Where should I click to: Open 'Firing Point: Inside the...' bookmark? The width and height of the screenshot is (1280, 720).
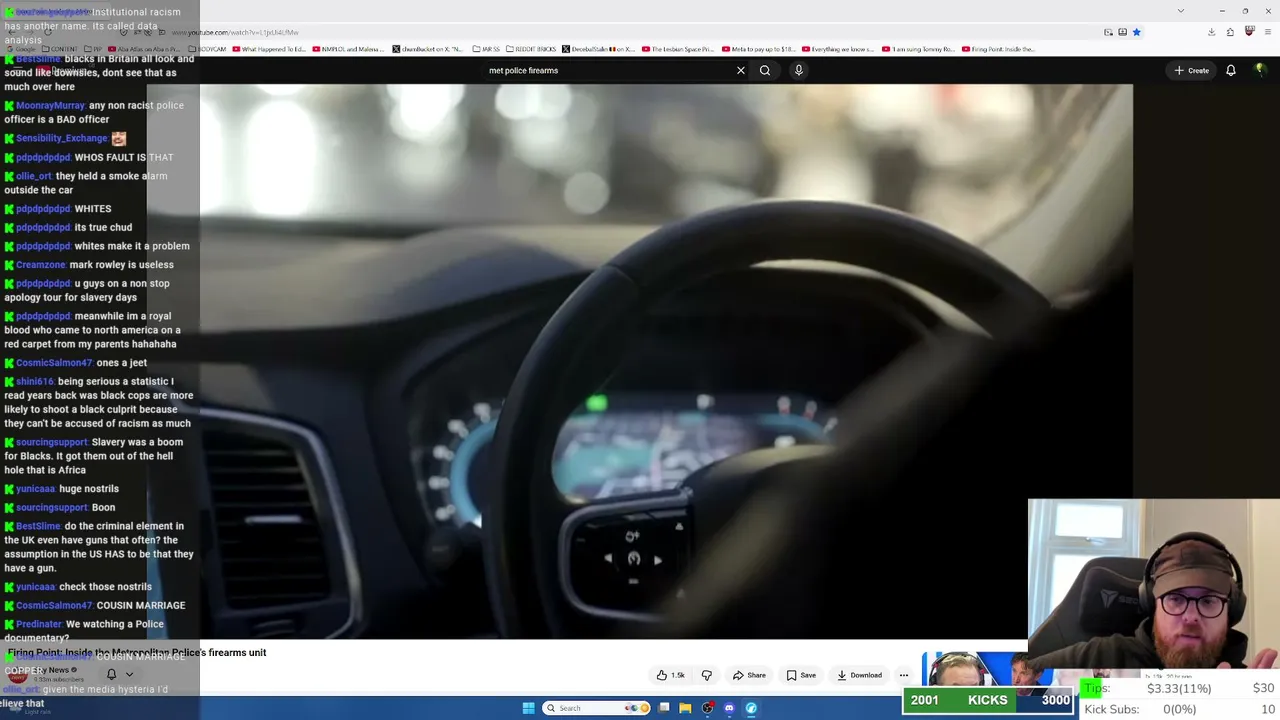pyautogui.click(x=998, y=49)
